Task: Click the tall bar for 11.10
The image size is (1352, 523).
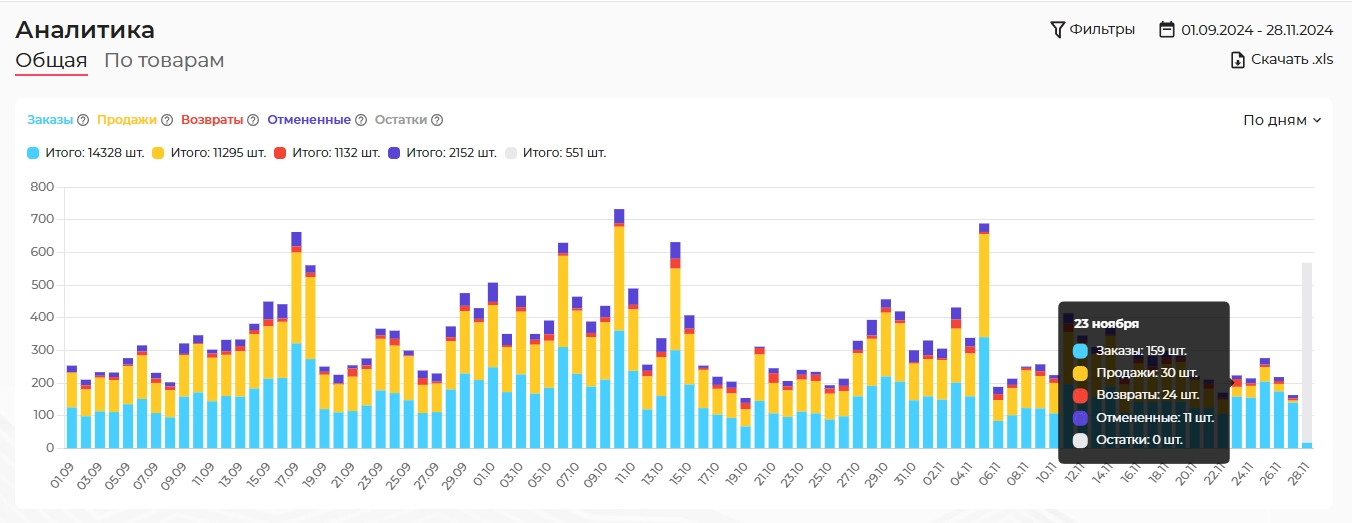Action: pyautogui.click(x=619, y=330)
